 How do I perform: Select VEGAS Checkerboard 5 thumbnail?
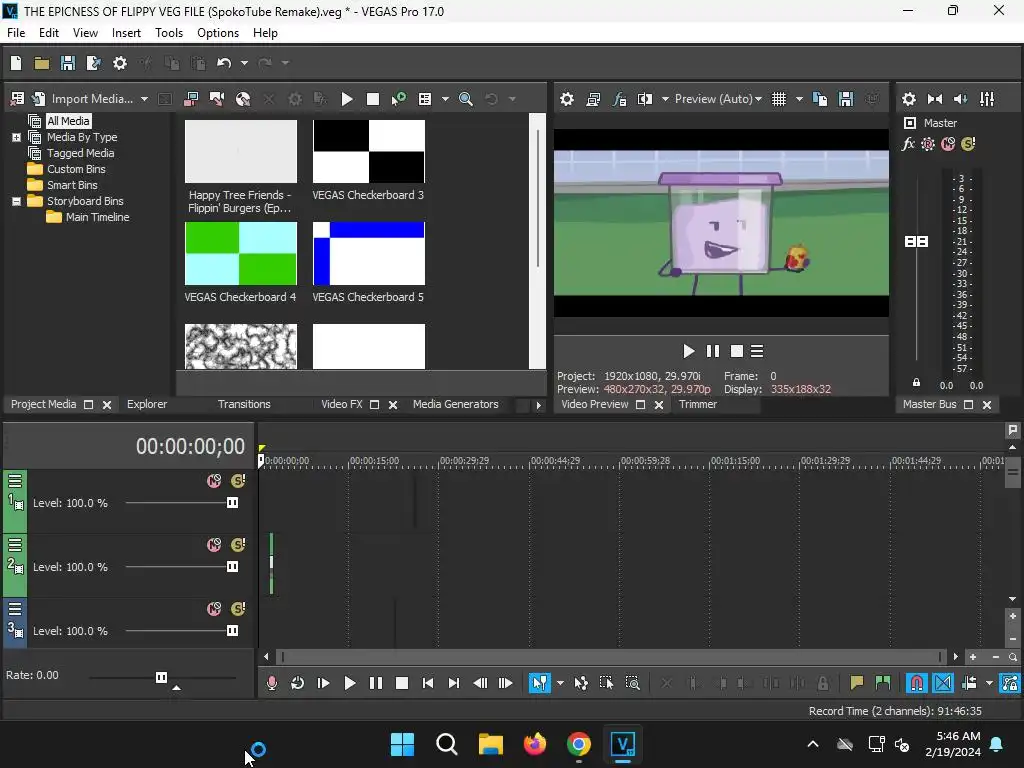368,253
